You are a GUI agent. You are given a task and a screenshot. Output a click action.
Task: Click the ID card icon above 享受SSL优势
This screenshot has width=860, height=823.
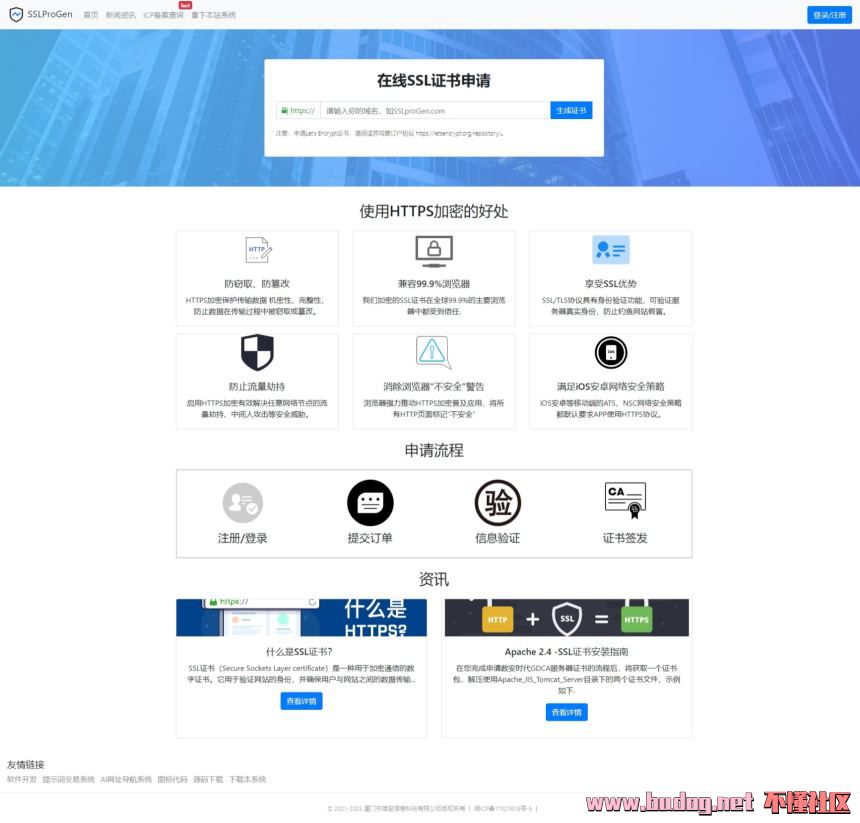610,250
